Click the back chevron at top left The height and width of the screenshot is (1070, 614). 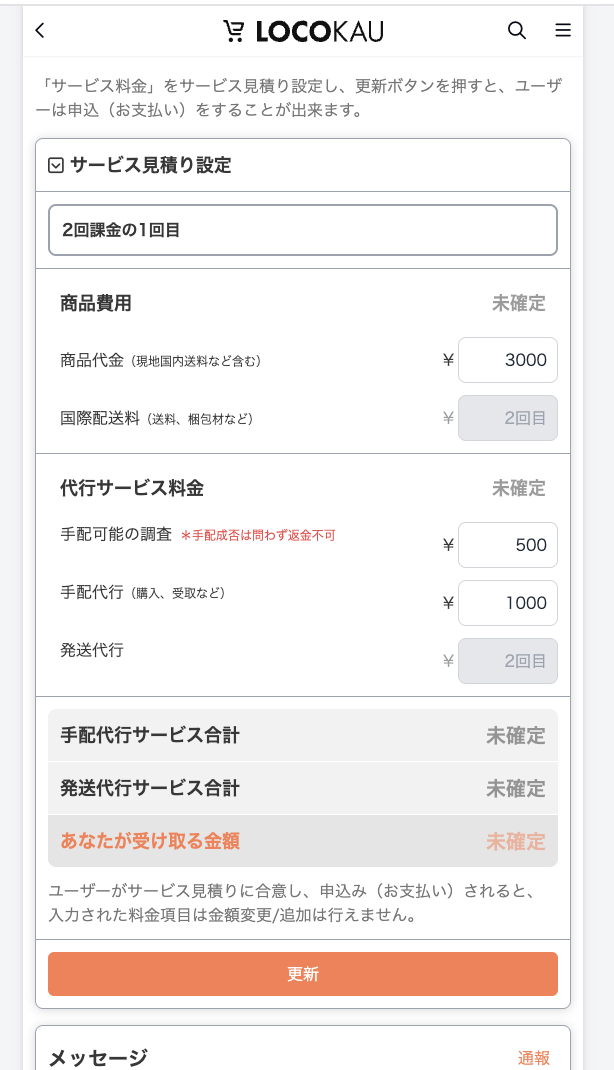[39, 30]
